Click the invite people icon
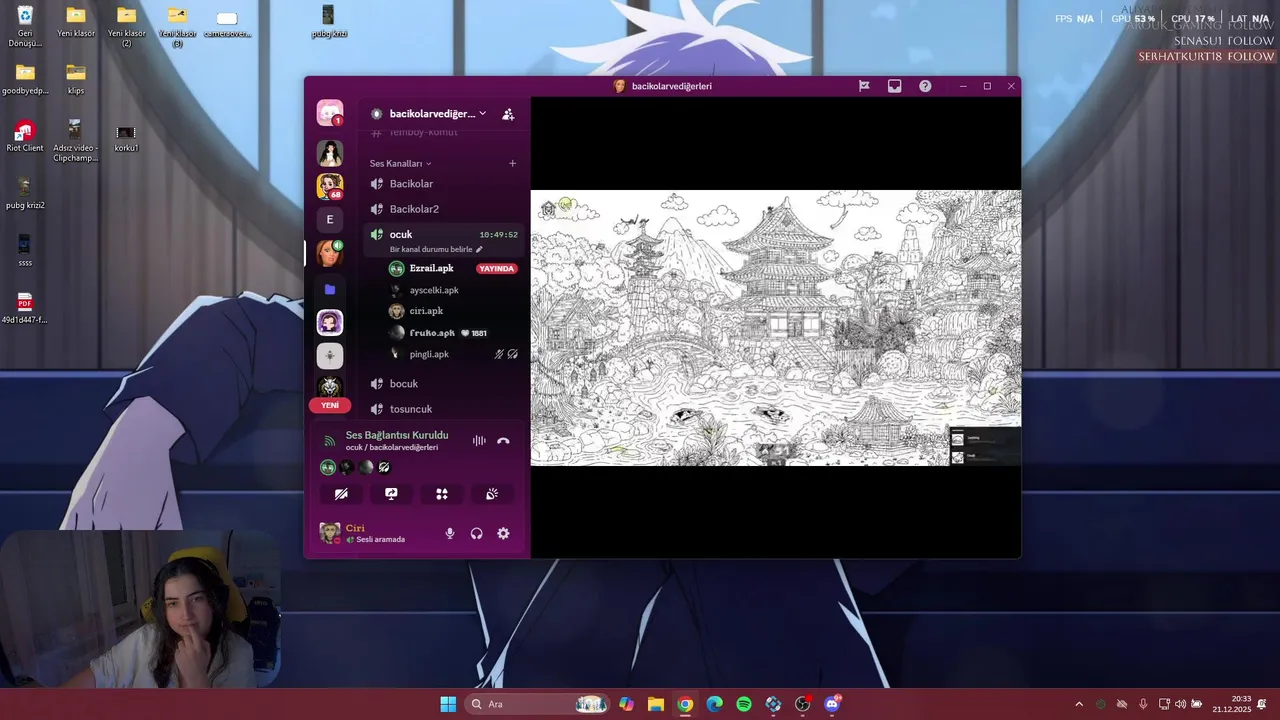The height and width of the screenshot is (720, 1280). [x=508, y=114]
